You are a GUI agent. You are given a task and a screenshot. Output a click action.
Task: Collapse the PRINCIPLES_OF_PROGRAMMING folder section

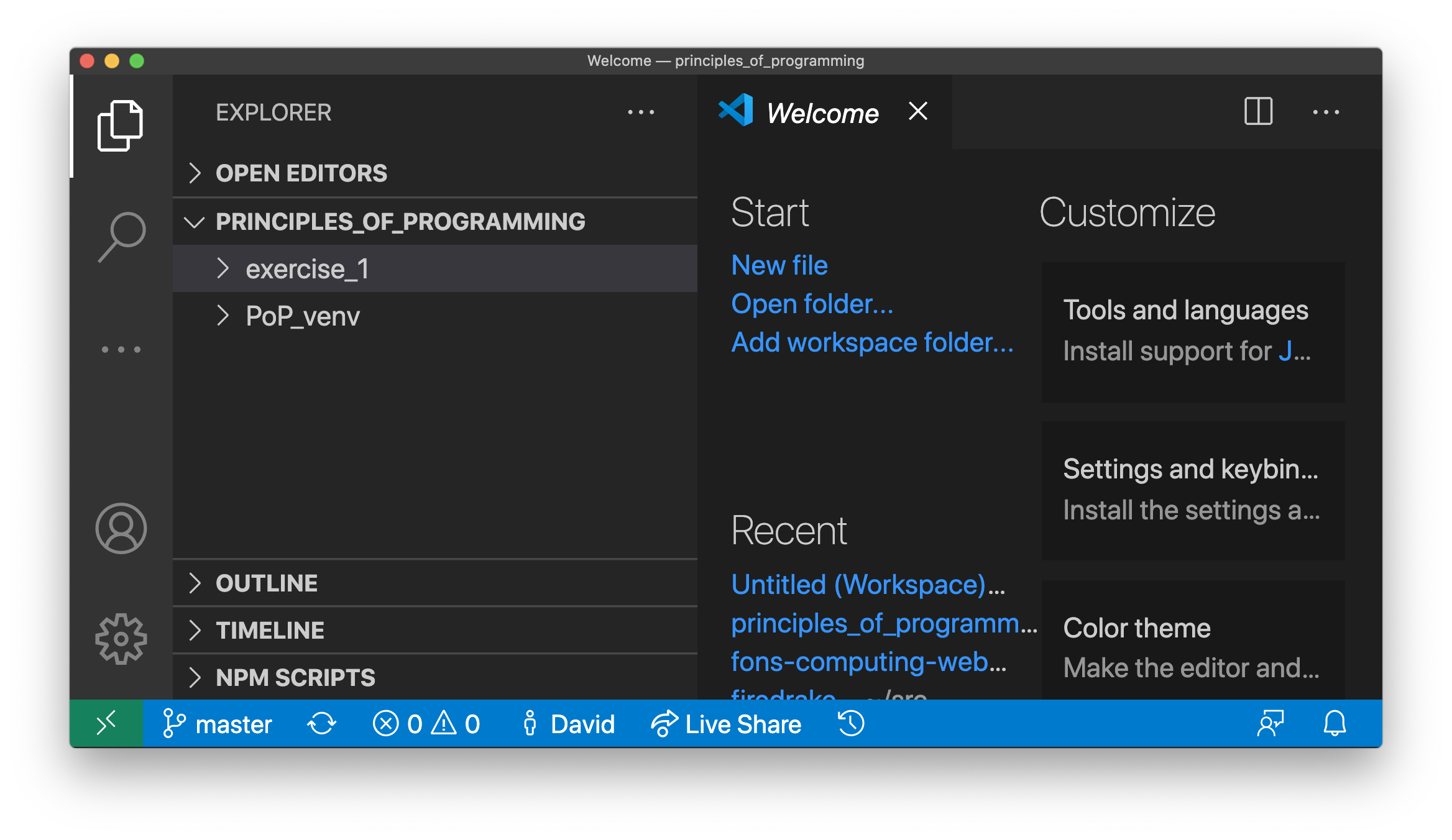point(435,222)
